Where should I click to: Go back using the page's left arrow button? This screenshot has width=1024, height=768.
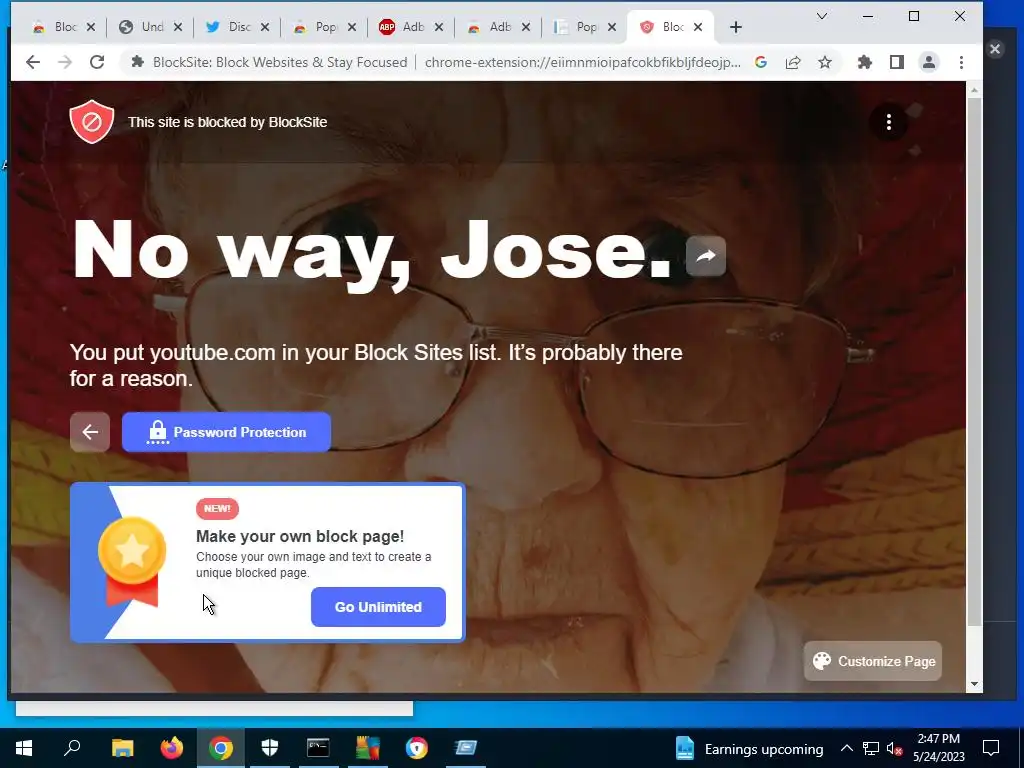90,432
